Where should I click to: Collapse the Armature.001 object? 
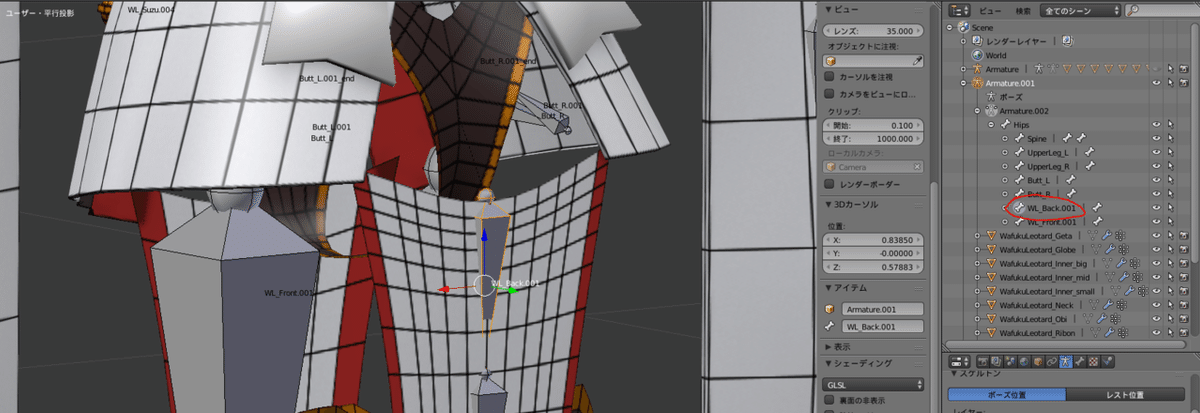(x=964, y=83)
